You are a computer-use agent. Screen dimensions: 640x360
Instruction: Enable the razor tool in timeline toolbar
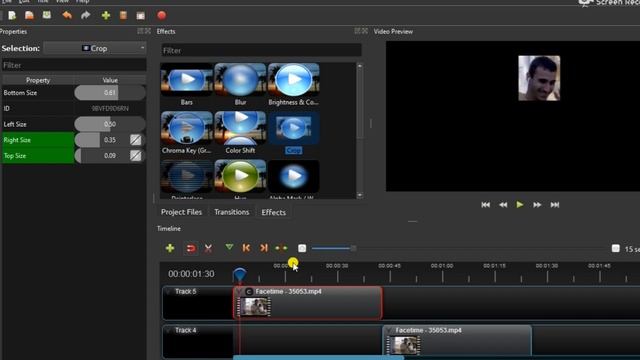(x=208, y=248)
